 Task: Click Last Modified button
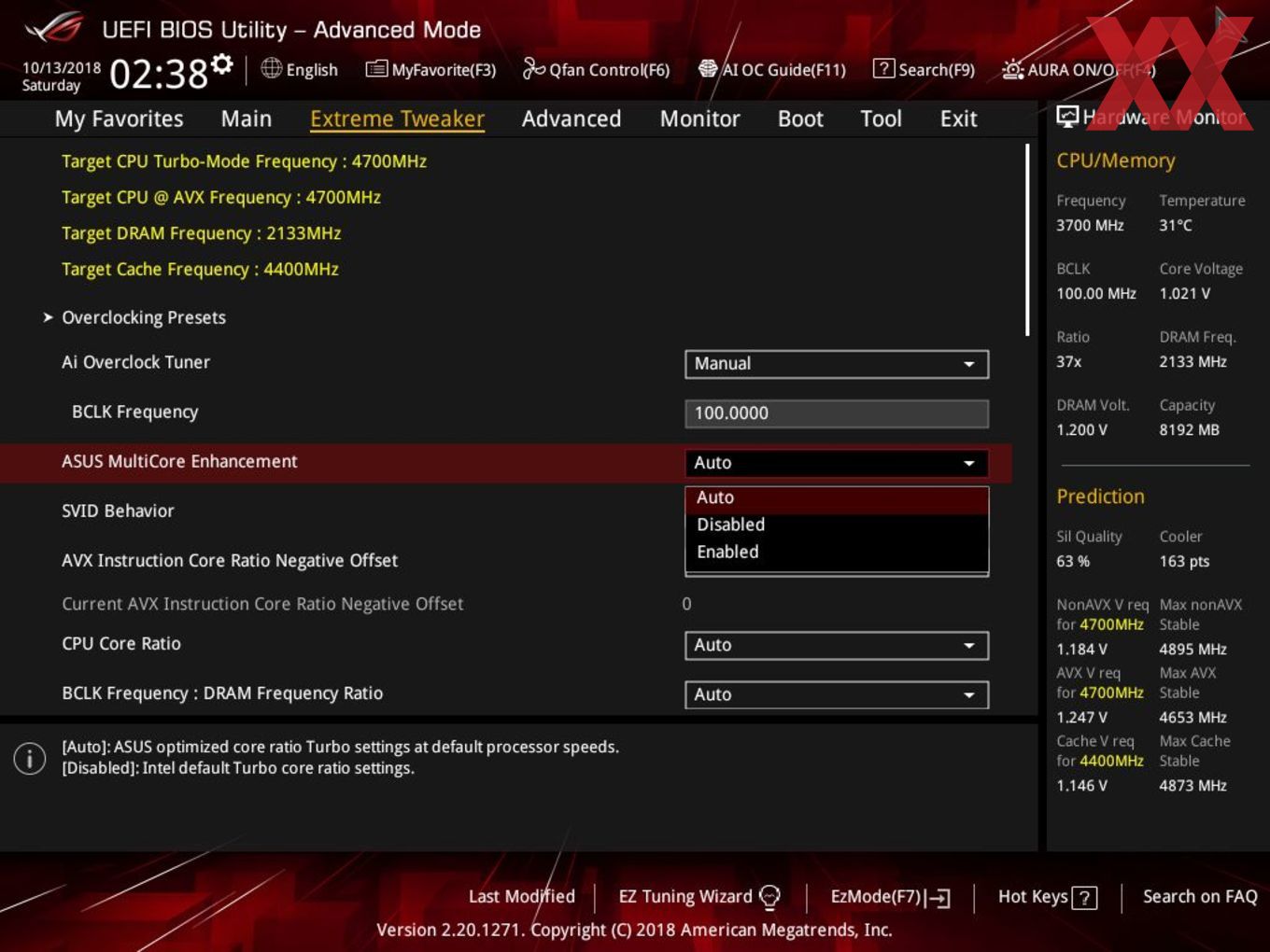point(522,897)
